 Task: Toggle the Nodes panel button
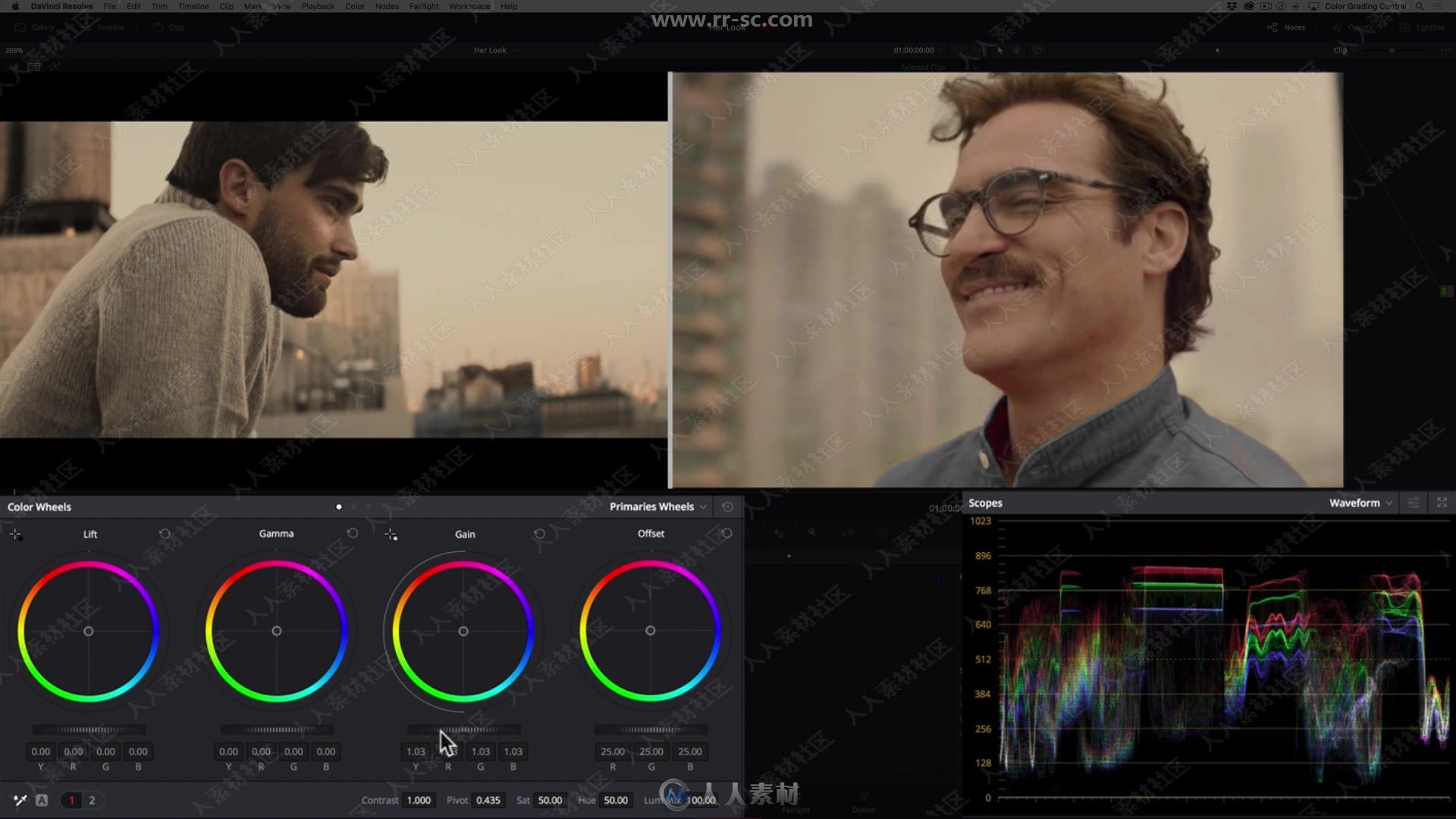point(1286,27)
